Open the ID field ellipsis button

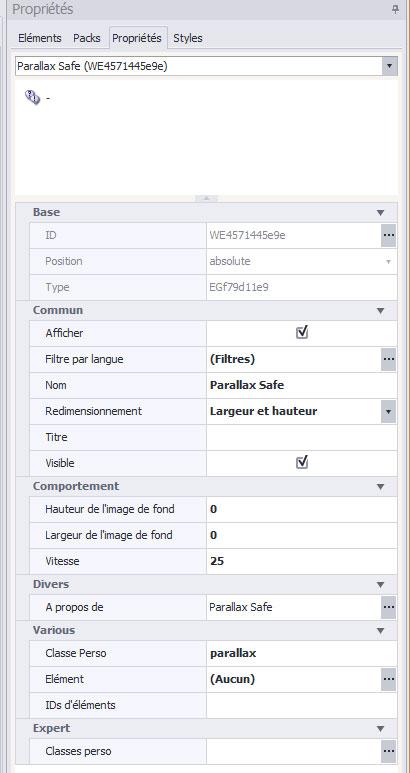coord(389,236)
